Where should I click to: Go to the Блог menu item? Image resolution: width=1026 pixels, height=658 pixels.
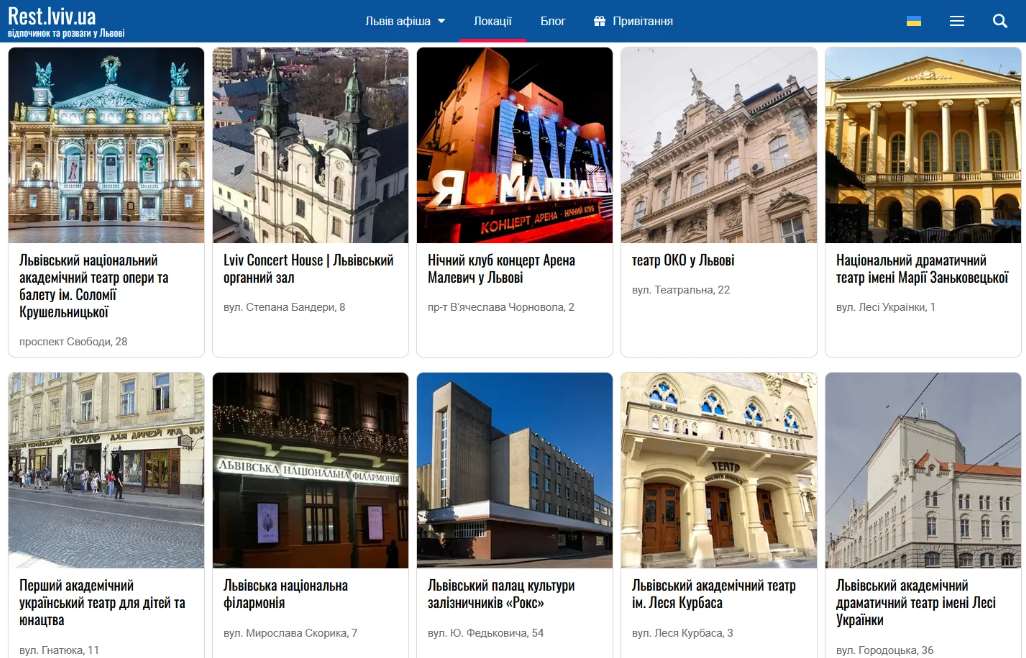pyautogui.click(x=552, y=21)
